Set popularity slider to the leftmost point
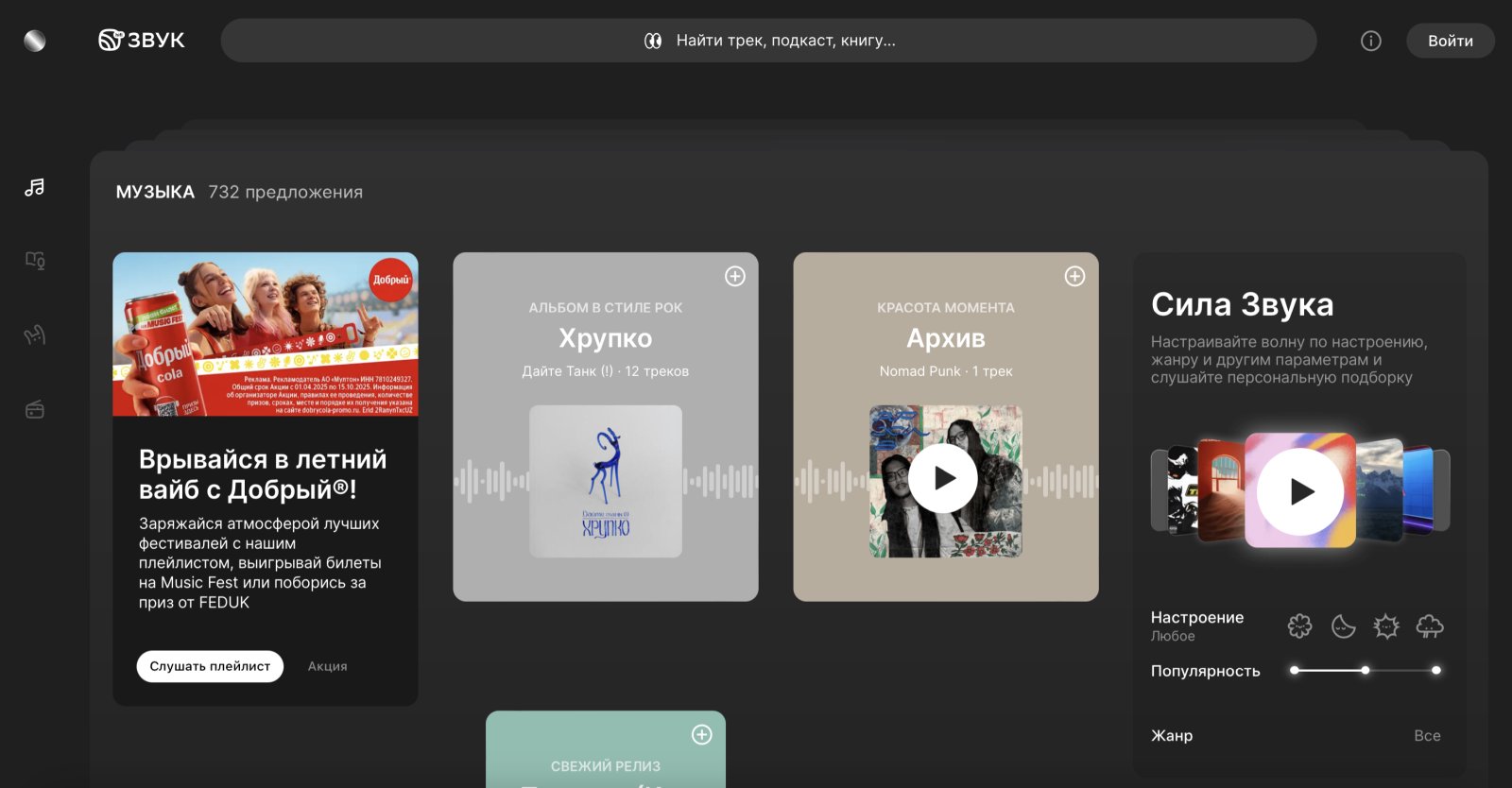 click(x=1295, y=670)
